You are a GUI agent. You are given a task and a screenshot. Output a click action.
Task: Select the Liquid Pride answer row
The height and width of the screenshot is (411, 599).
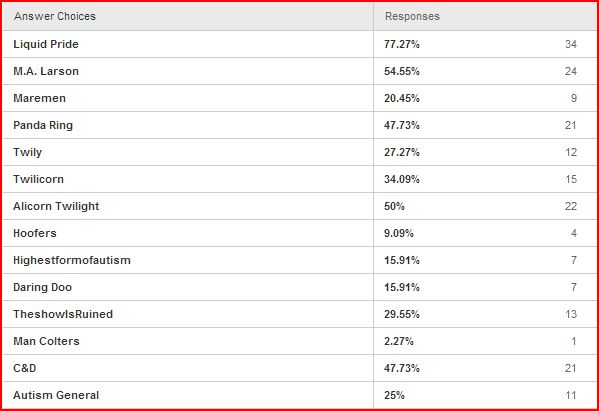(x=300, y=44)
